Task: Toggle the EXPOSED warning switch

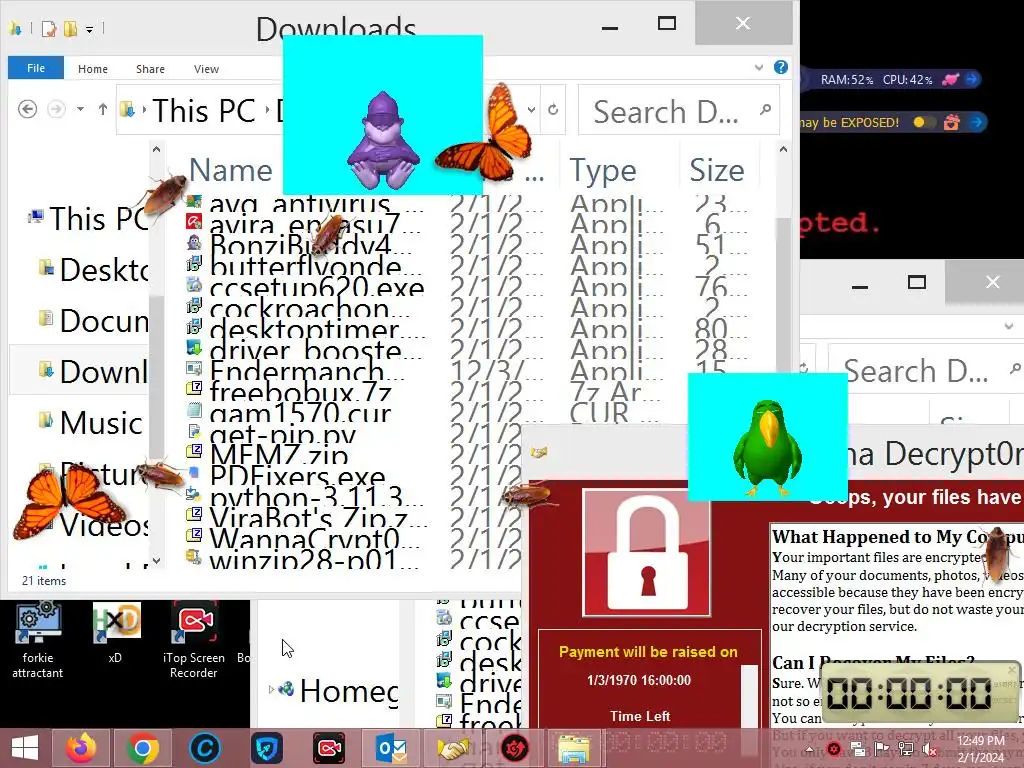Action: pyautogui.click(x=923, y=122)
